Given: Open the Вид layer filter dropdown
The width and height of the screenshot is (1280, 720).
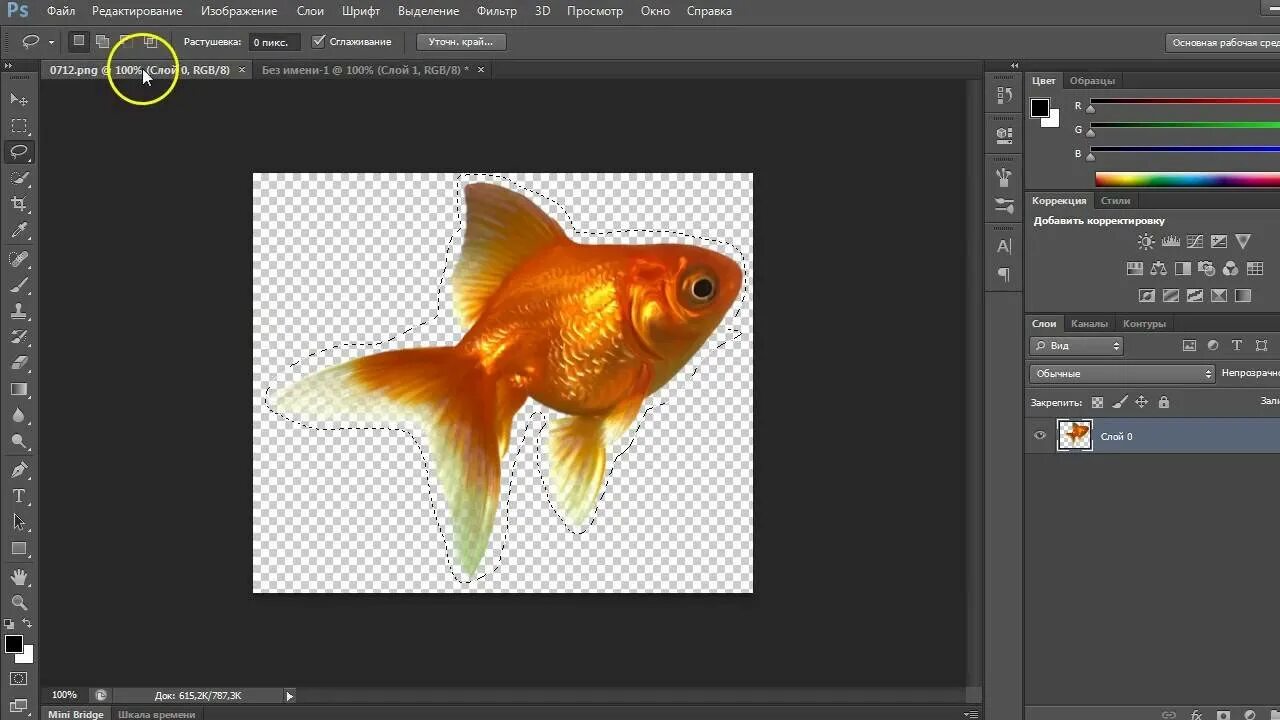Looking at the screenshot, I should tap(1076, 346).
